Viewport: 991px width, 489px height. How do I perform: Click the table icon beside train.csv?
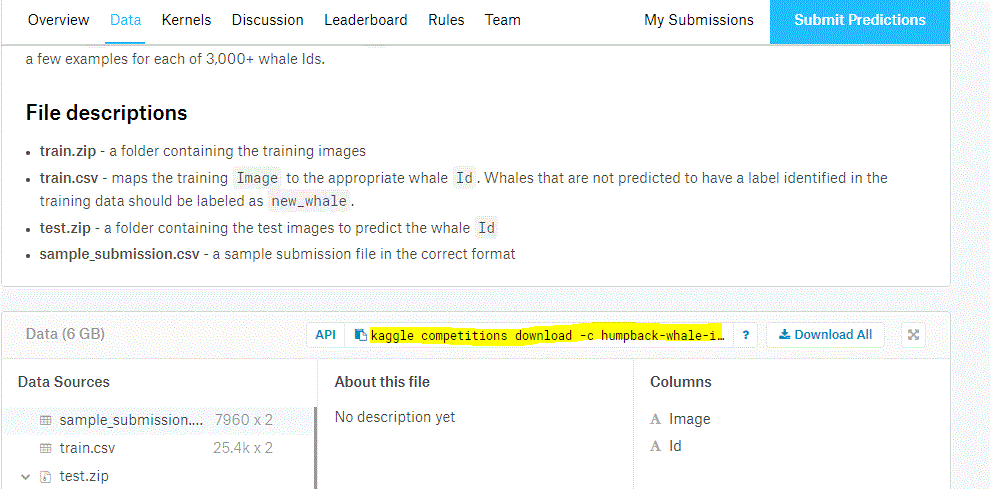pyautogui.click(x=45, y=448)
